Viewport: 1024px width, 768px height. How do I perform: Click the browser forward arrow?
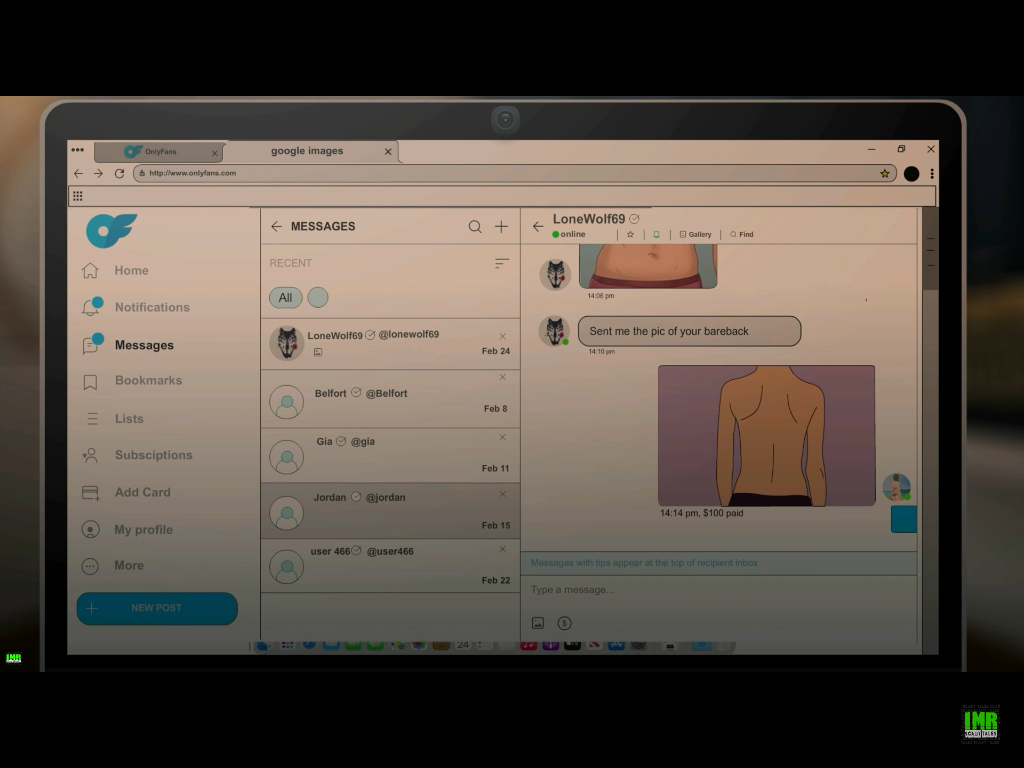(x=98, y=173)
